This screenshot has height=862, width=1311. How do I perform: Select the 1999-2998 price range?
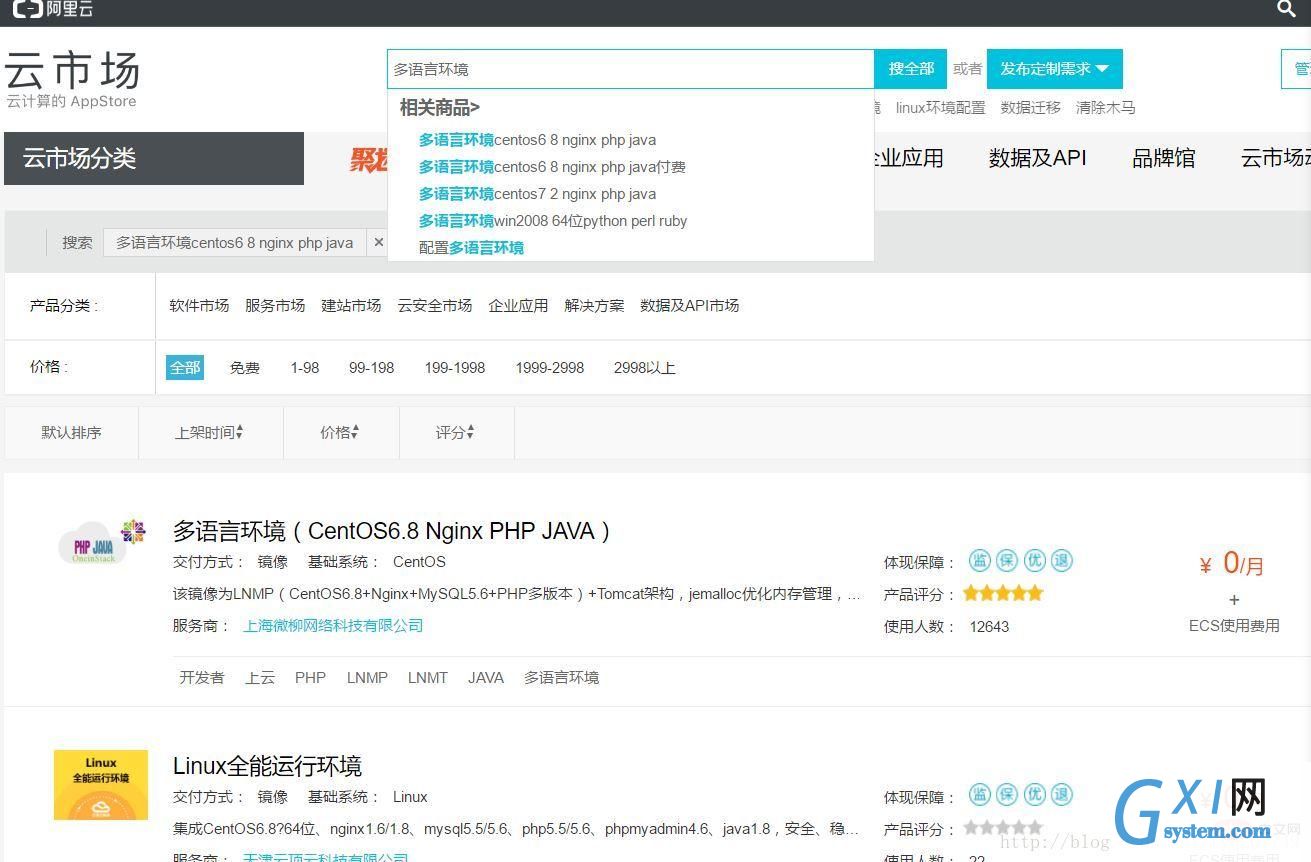(x=550, y=368)
